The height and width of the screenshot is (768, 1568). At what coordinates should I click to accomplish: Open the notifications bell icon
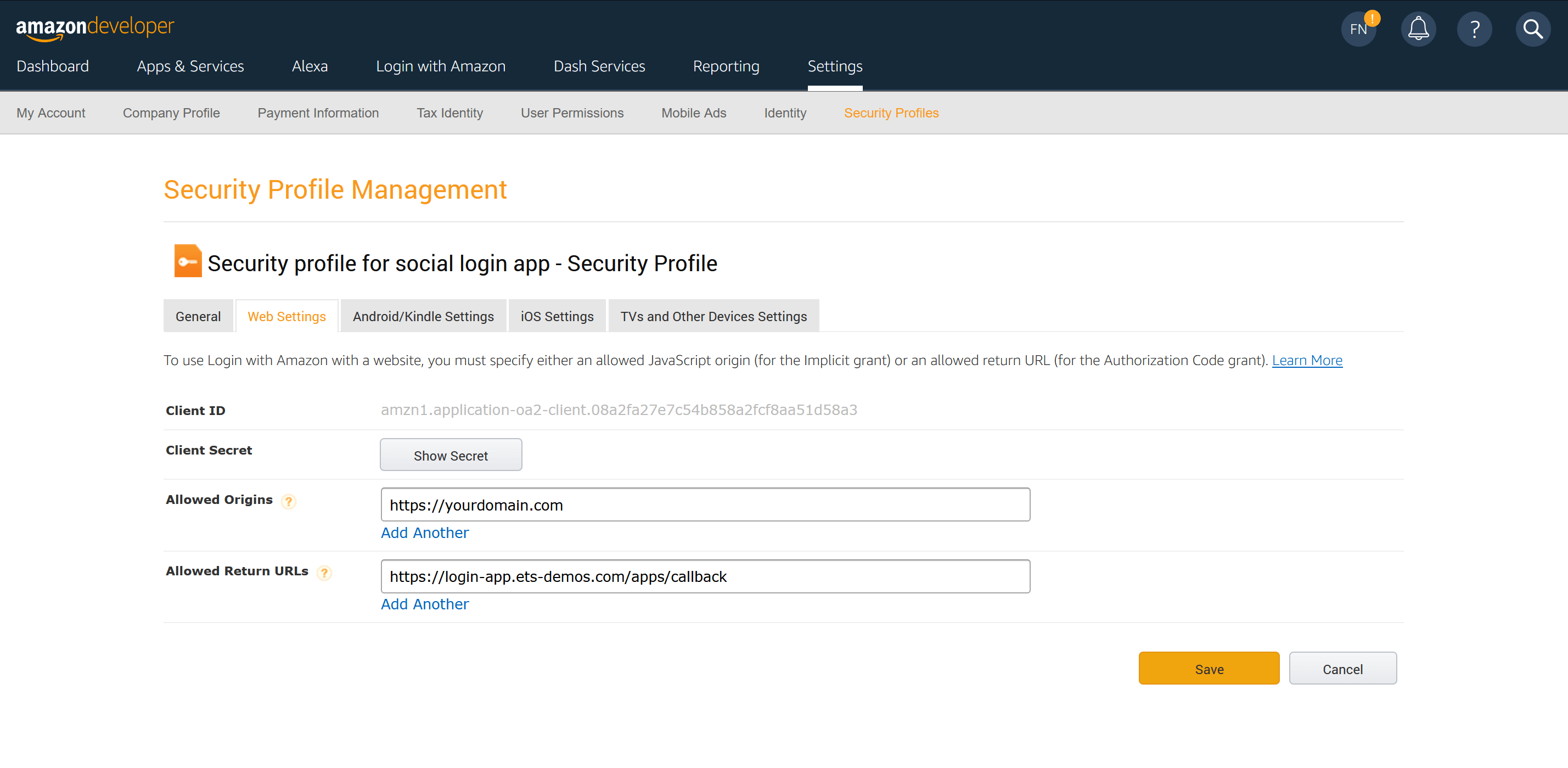[1418, 29]
